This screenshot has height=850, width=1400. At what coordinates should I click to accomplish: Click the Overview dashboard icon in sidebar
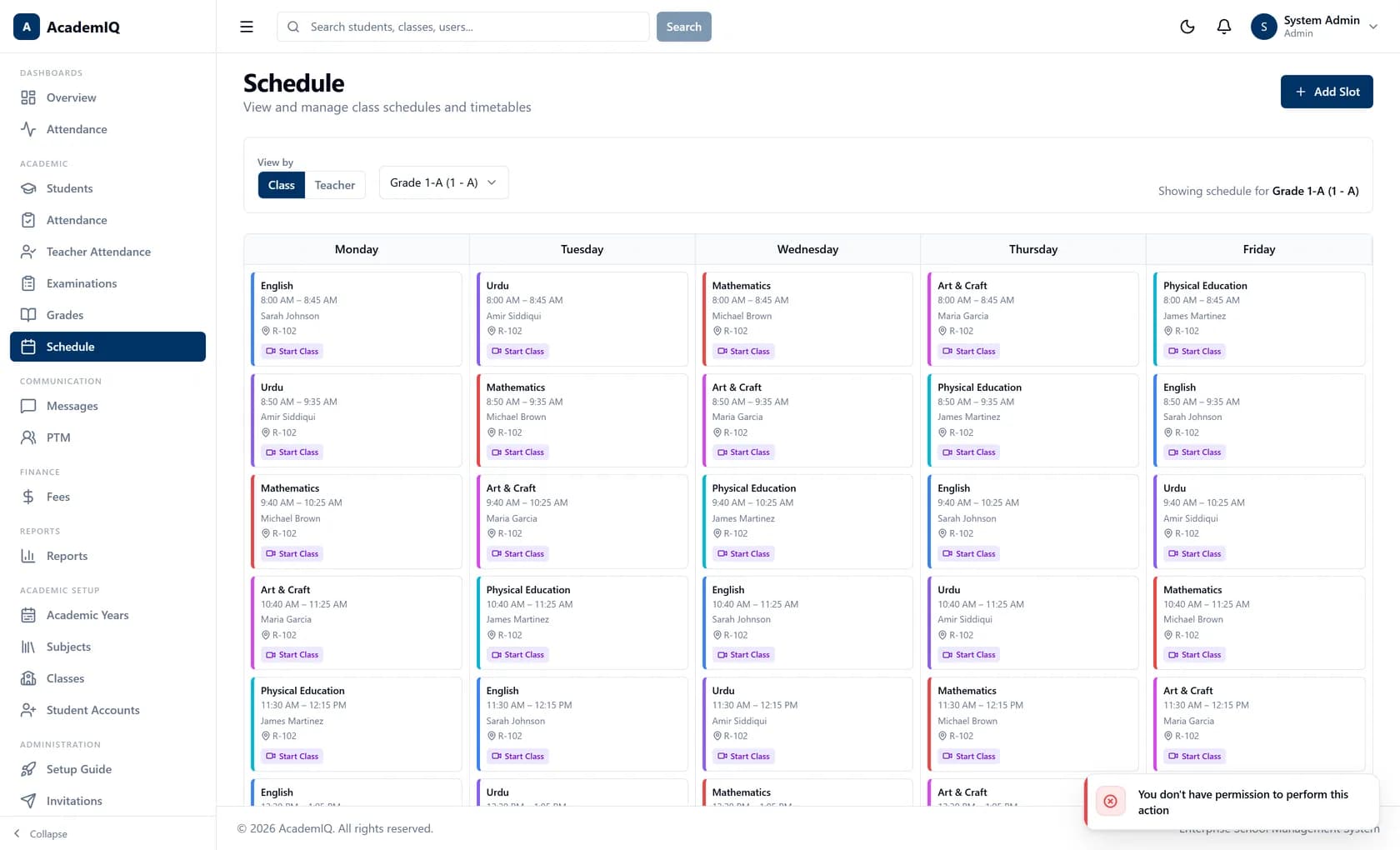(28, 97)
